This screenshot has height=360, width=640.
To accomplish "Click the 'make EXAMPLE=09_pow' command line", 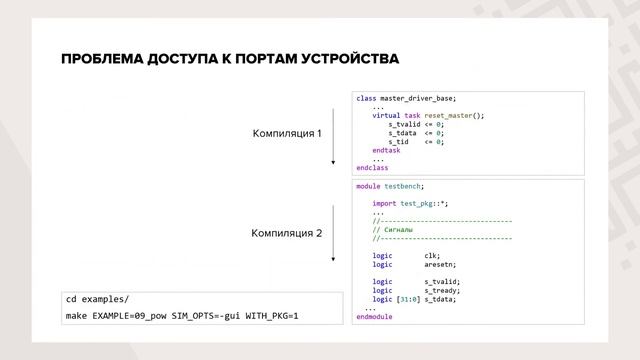I will click(x=182, y=316).
